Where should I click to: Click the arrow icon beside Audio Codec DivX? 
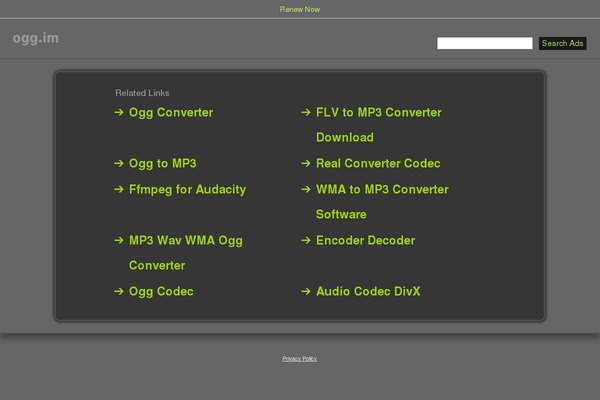[306, 291]
